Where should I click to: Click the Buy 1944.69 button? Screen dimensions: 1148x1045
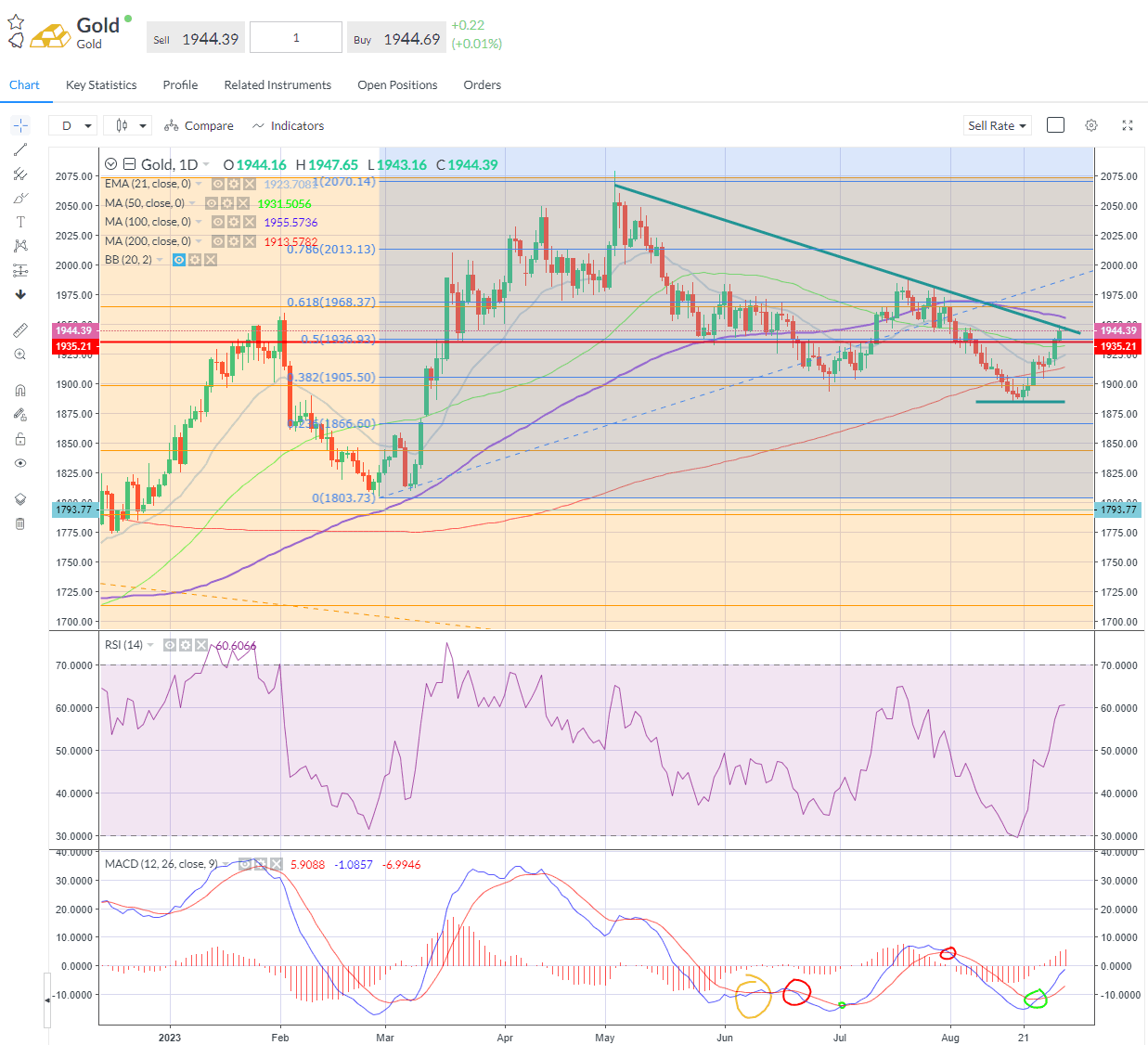point(397,39)
